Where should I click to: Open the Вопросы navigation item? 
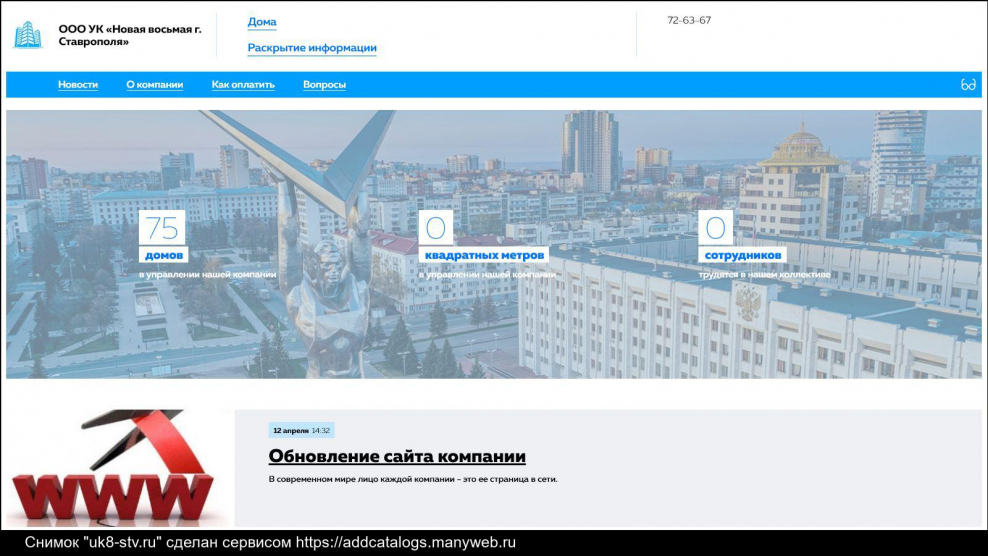(324, 85)
